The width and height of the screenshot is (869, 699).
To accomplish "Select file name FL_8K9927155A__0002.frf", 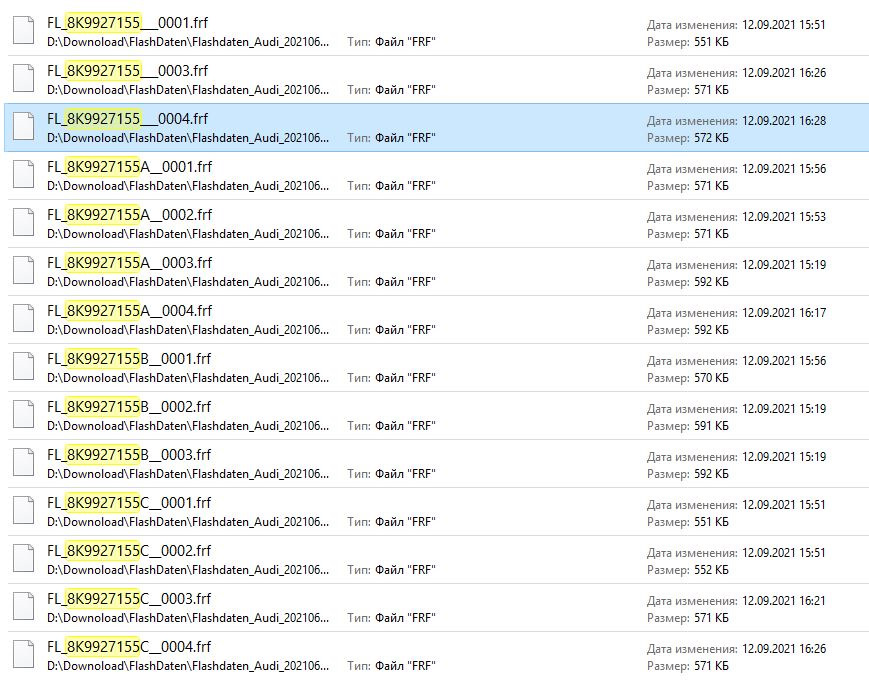I will [130, 215].
